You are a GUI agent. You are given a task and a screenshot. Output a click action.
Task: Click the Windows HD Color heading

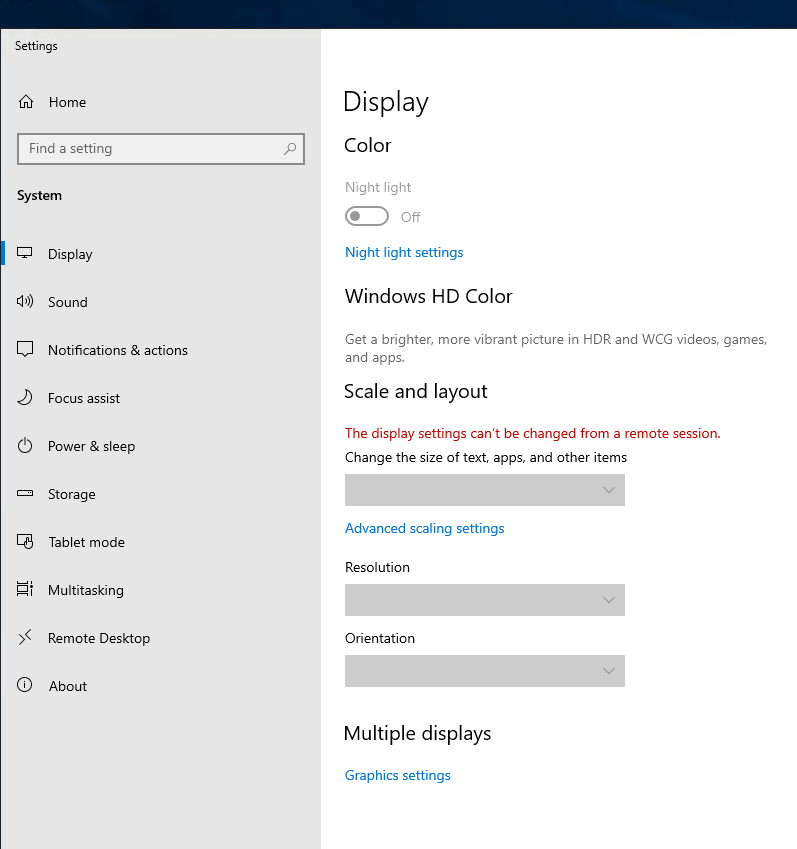428,296
